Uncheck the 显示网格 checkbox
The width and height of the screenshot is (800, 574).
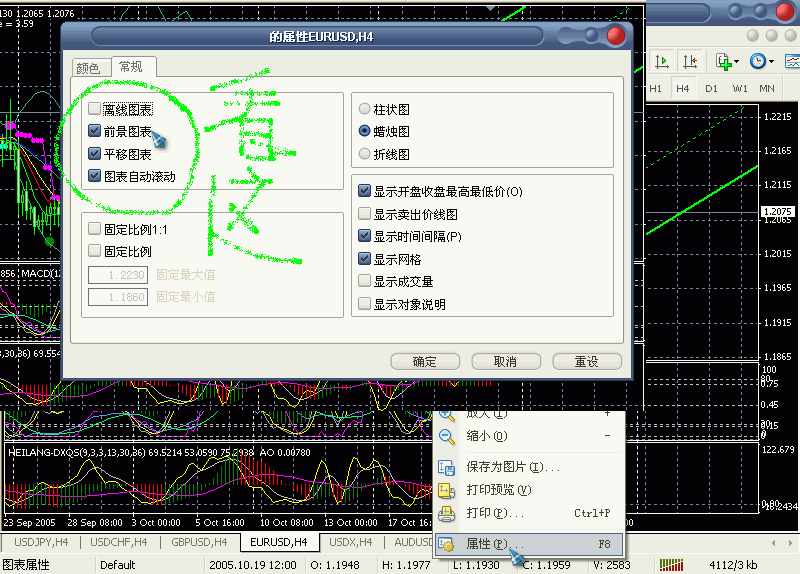coord(364,258)
